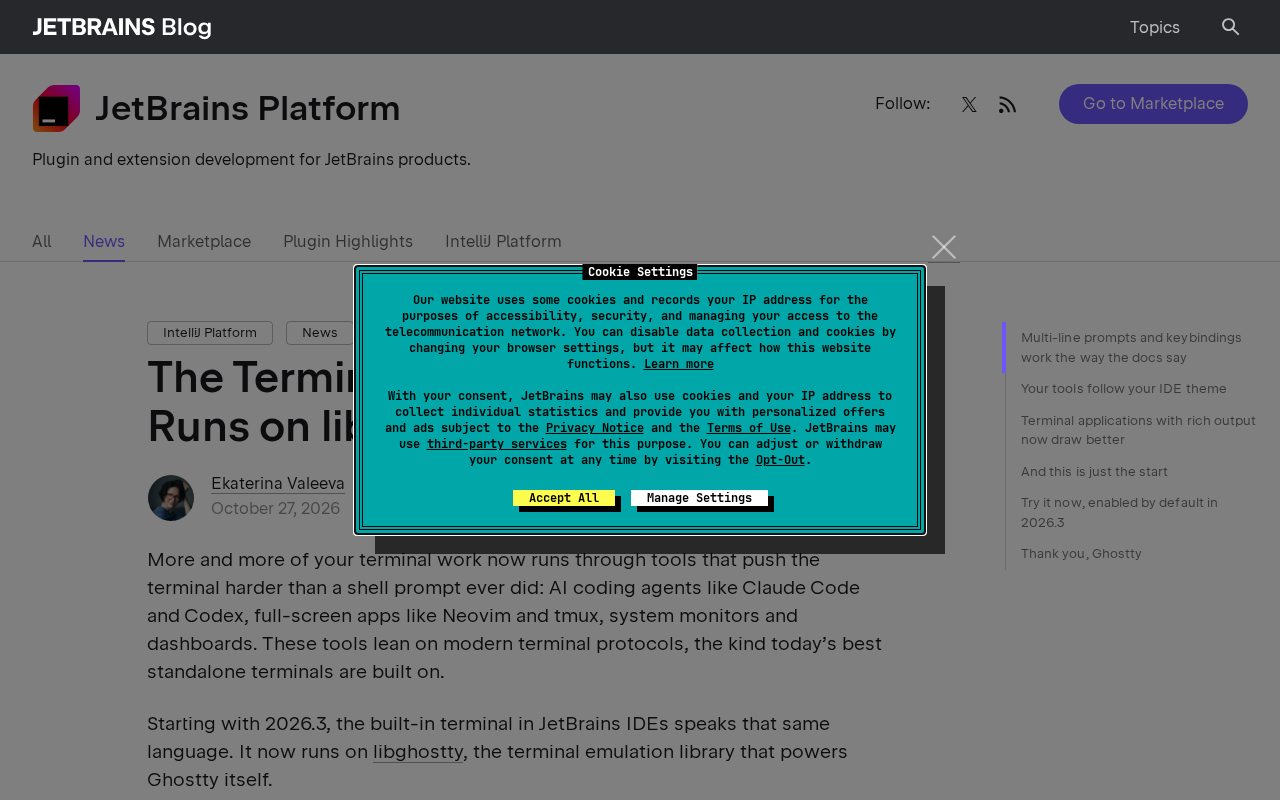1280x800 pixels.
Task: Open the Plugin Highlights tab
Action: [x=348, y=241]
